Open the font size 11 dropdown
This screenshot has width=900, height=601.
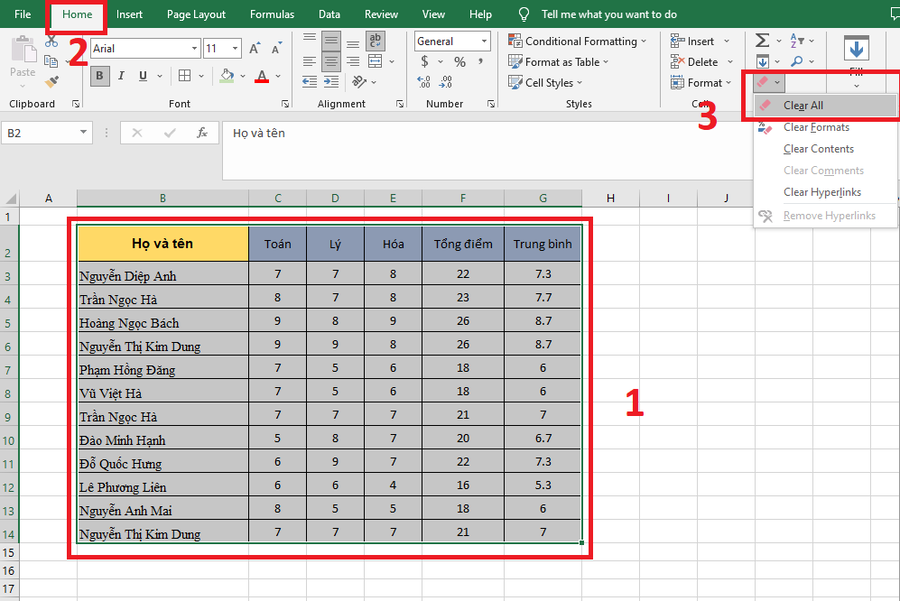click(235, 49)
